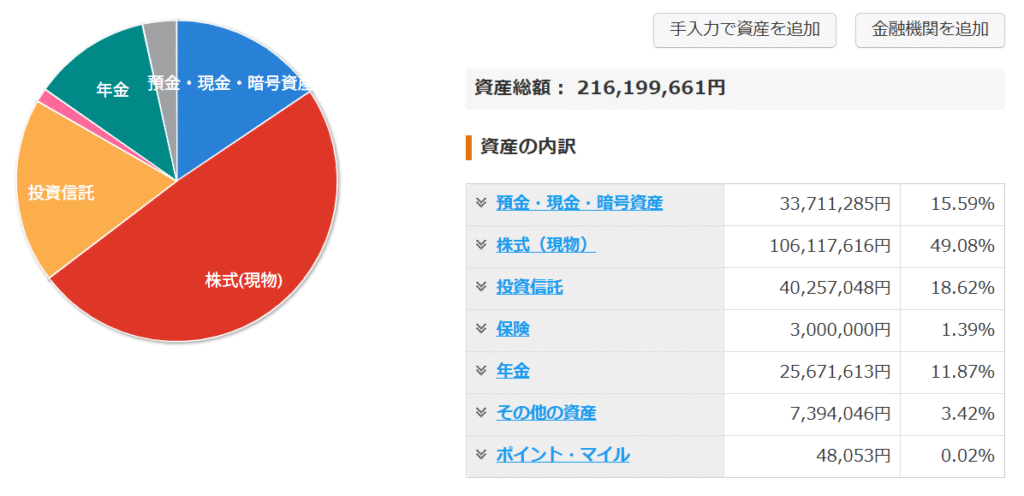
Task: Open the 預金・現金・暗号資産 link
Action: click(579, 203)
